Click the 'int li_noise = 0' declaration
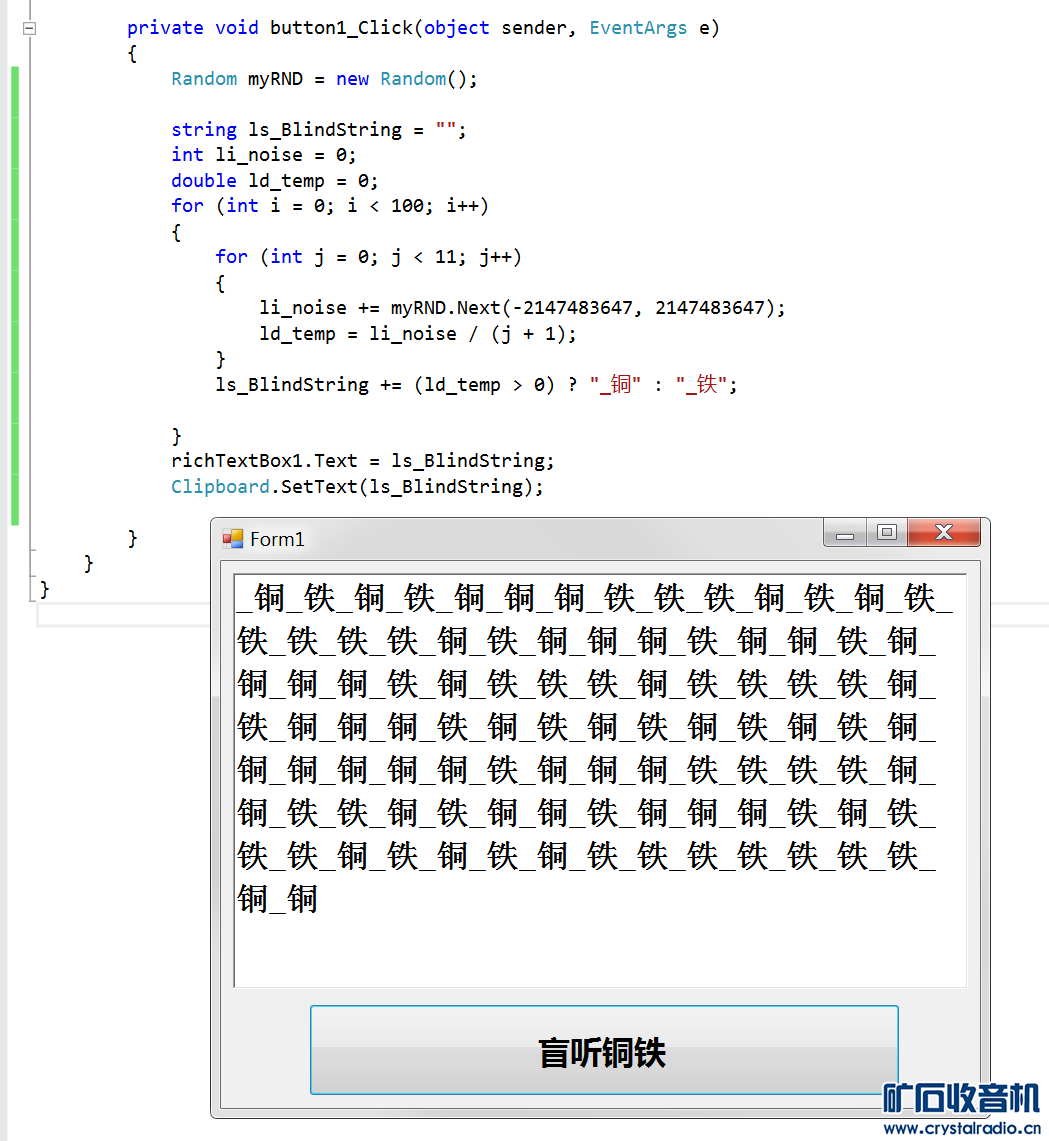The image size is (1049, 1141). tap(263, 155)
